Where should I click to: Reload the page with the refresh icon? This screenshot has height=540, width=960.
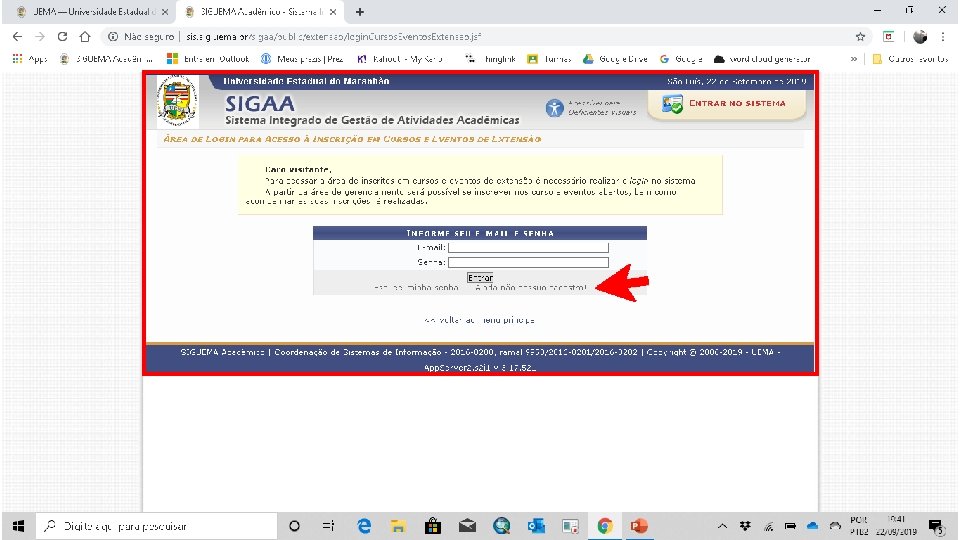pyautogui.click(x=62, y=37)
